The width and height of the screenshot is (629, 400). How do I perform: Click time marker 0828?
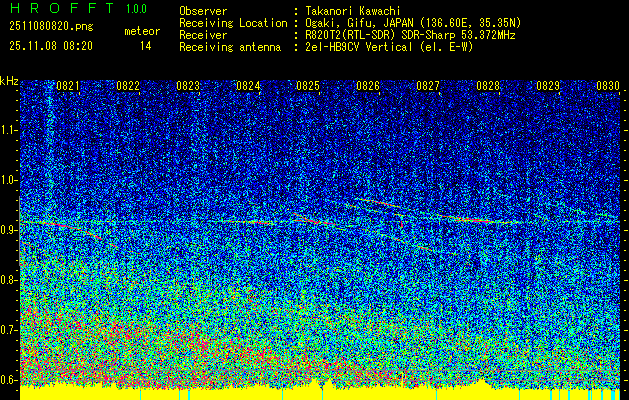[488, 85]
